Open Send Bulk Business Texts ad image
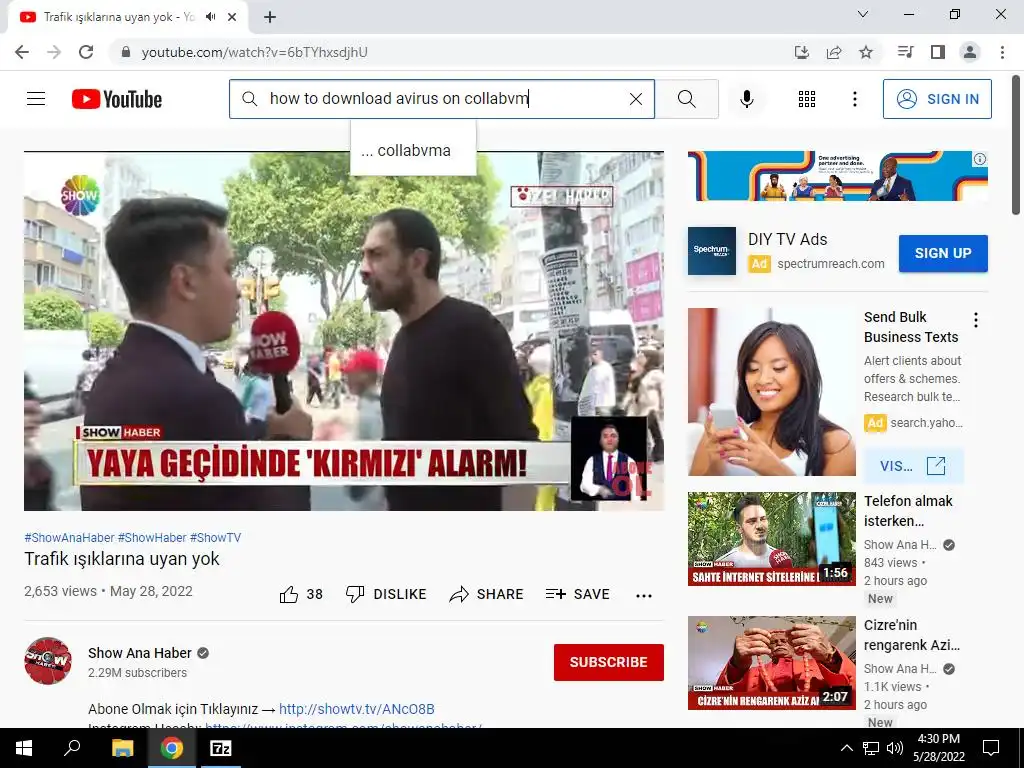1024x768 pixels. tap(771, 392)
